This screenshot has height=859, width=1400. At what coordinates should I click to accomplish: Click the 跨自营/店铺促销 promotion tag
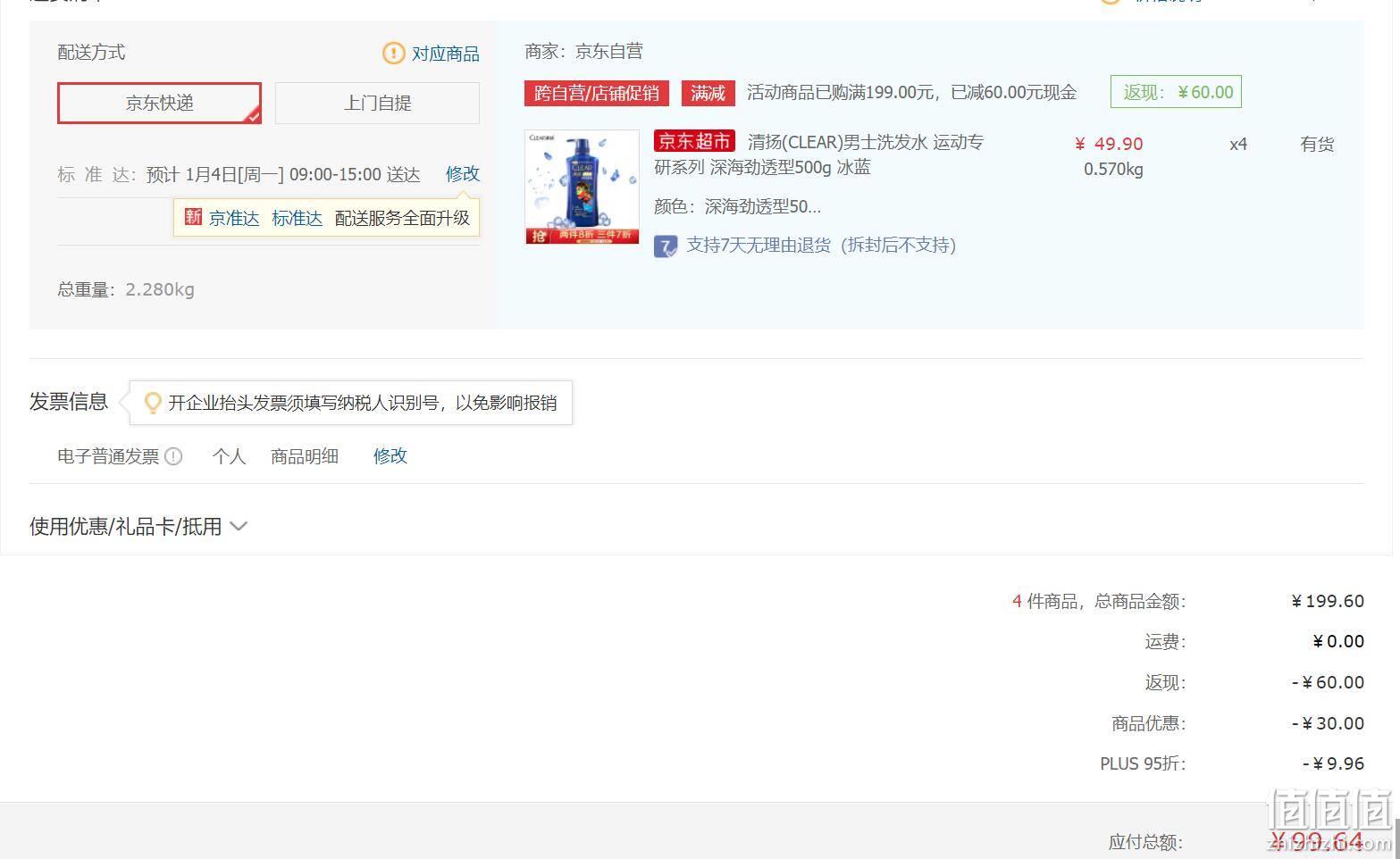pyautogui.click(x=597, y=93)
